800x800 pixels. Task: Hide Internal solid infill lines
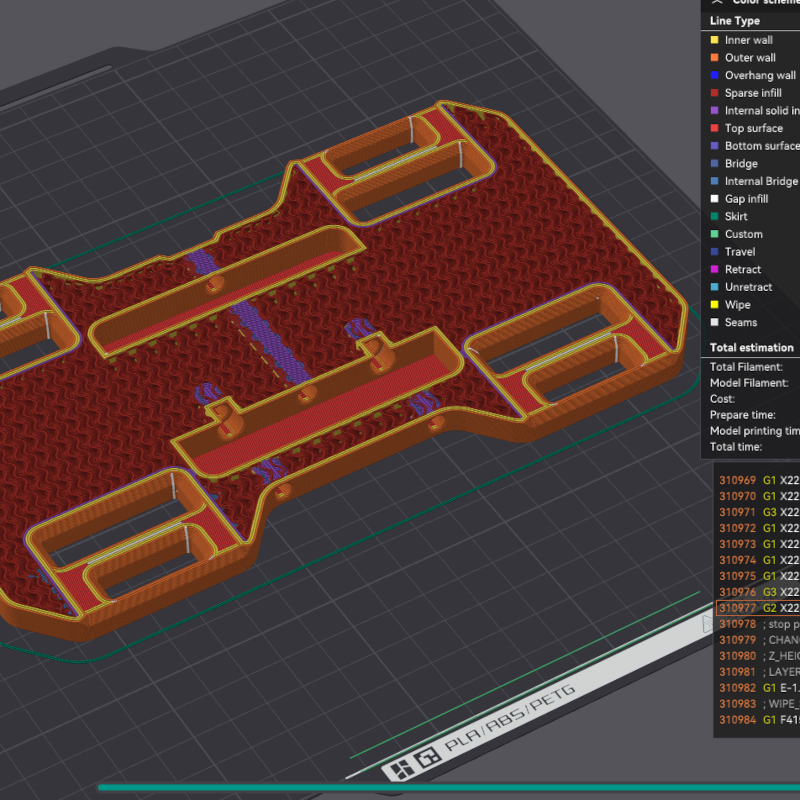click(761, 111)
